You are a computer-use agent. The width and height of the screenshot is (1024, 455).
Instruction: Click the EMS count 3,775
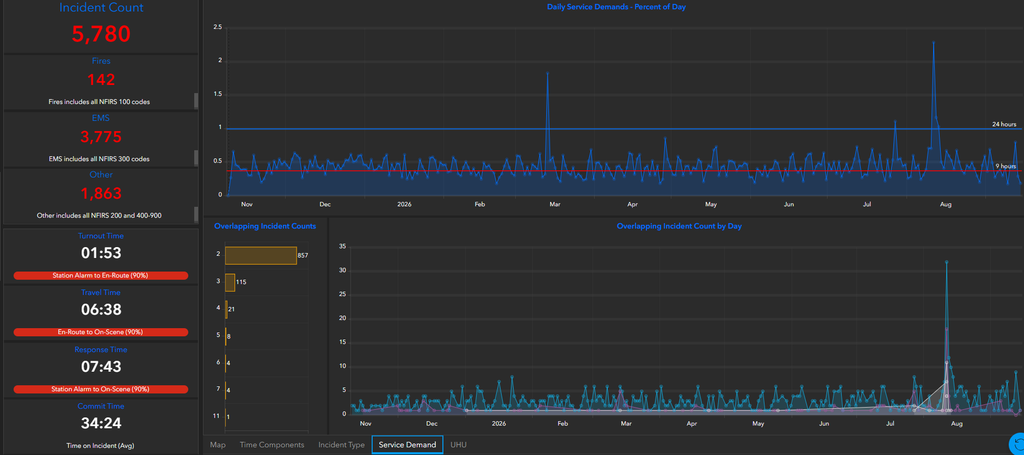click(101, 137)
